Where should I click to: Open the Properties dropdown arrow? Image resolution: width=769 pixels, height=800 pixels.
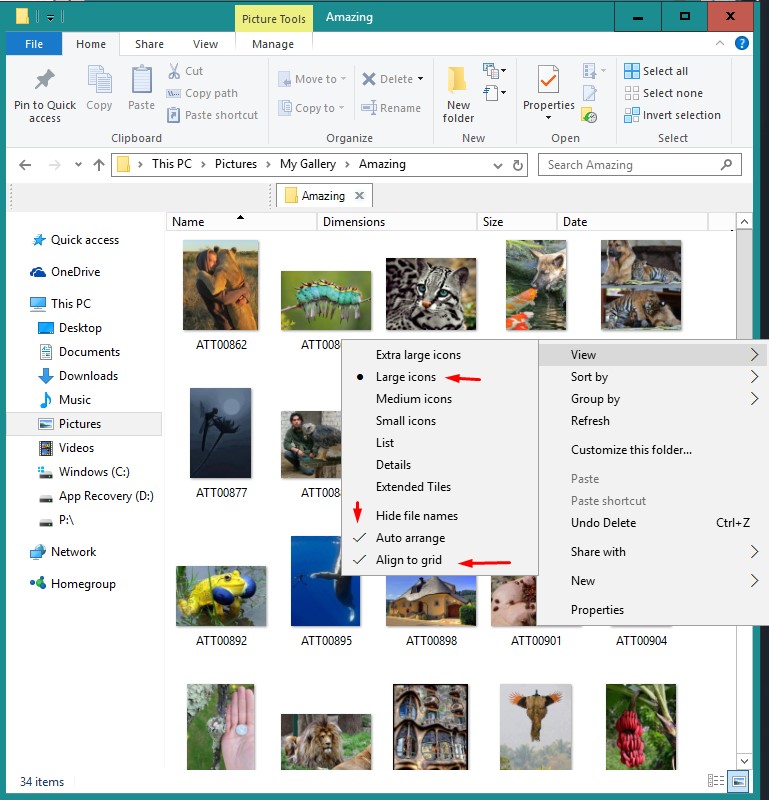pyautogui.click(x=549, y=117)
